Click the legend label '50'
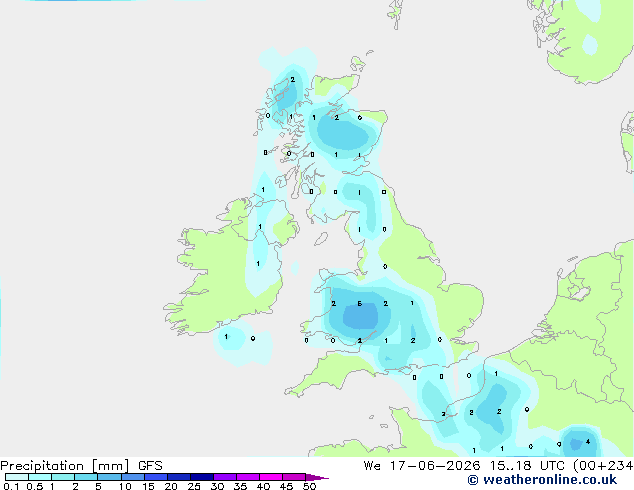 309,486
